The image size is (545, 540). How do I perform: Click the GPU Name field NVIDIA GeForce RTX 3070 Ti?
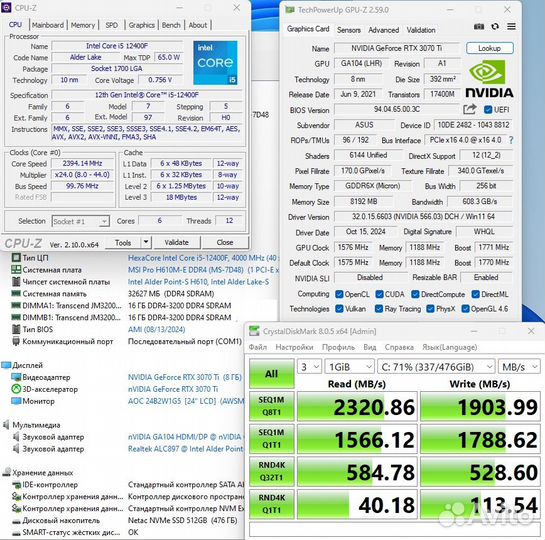pyautogui.click(x=397, y=48)
